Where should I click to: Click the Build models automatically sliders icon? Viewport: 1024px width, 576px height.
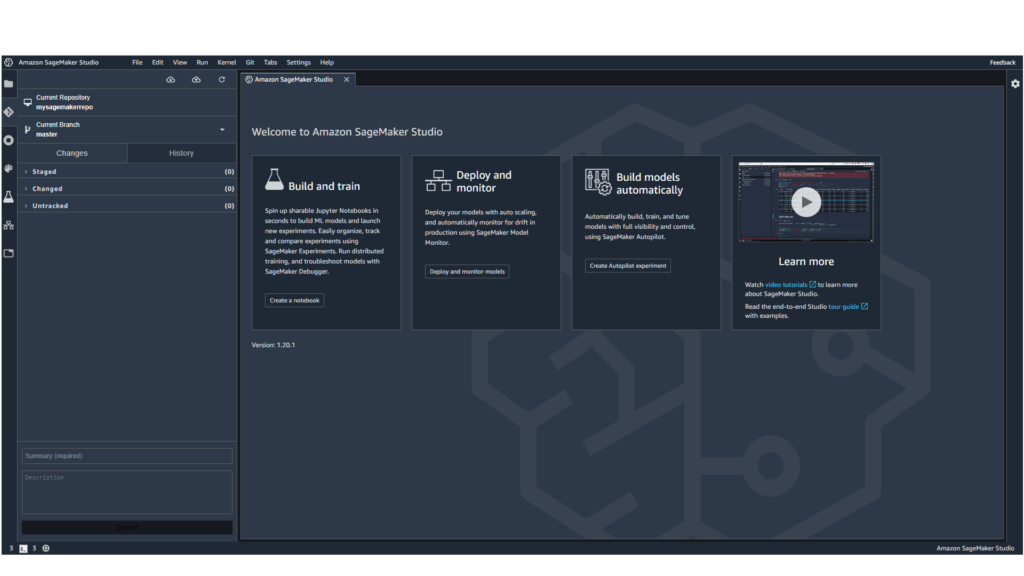click(598, 182)
